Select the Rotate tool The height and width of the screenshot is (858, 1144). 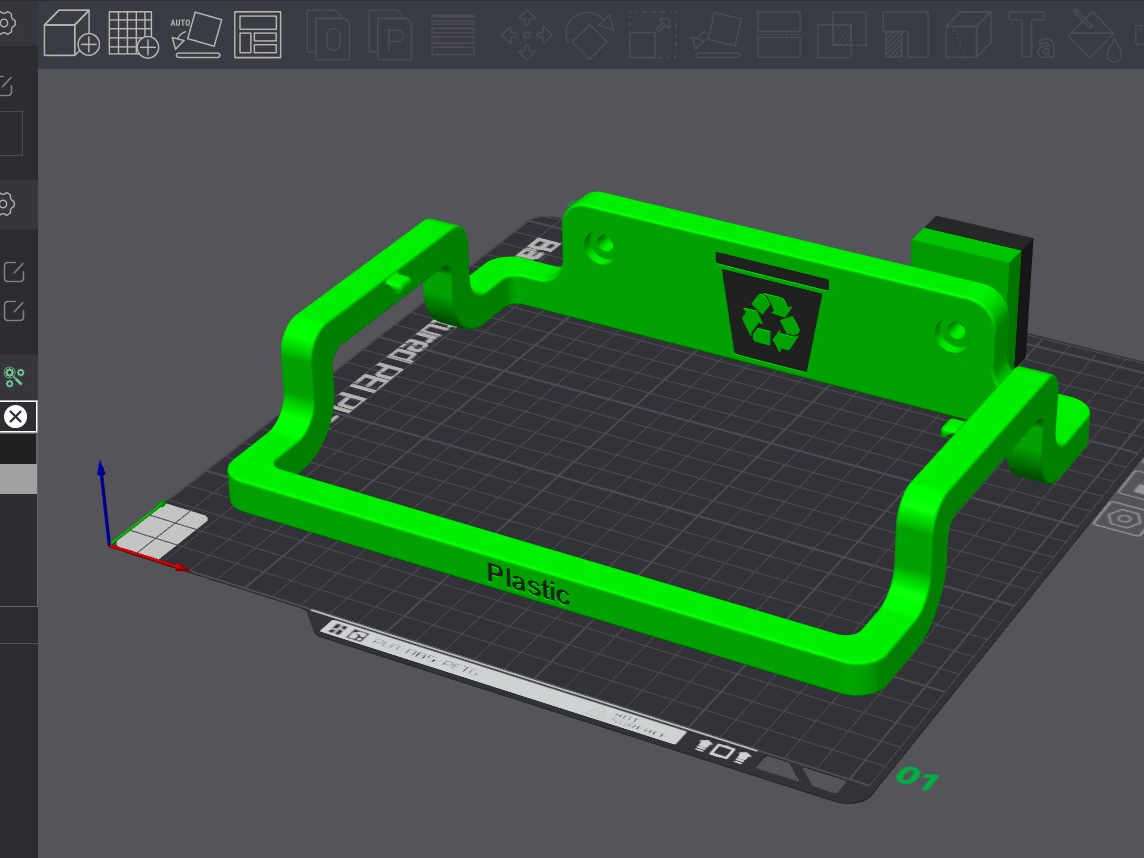[x=590, y=34]
